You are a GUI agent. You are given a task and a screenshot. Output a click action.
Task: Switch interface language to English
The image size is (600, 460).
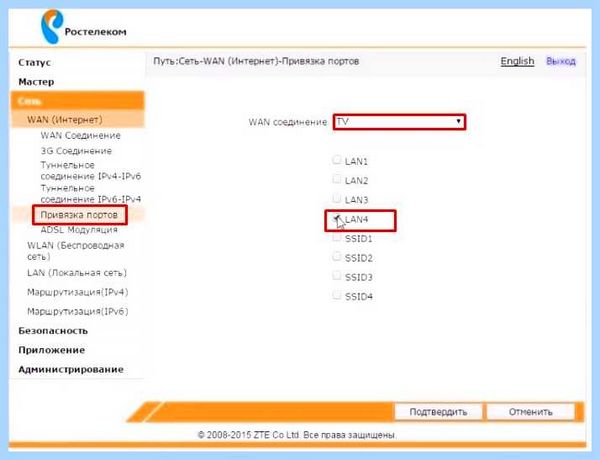click(x=517, y=61)
